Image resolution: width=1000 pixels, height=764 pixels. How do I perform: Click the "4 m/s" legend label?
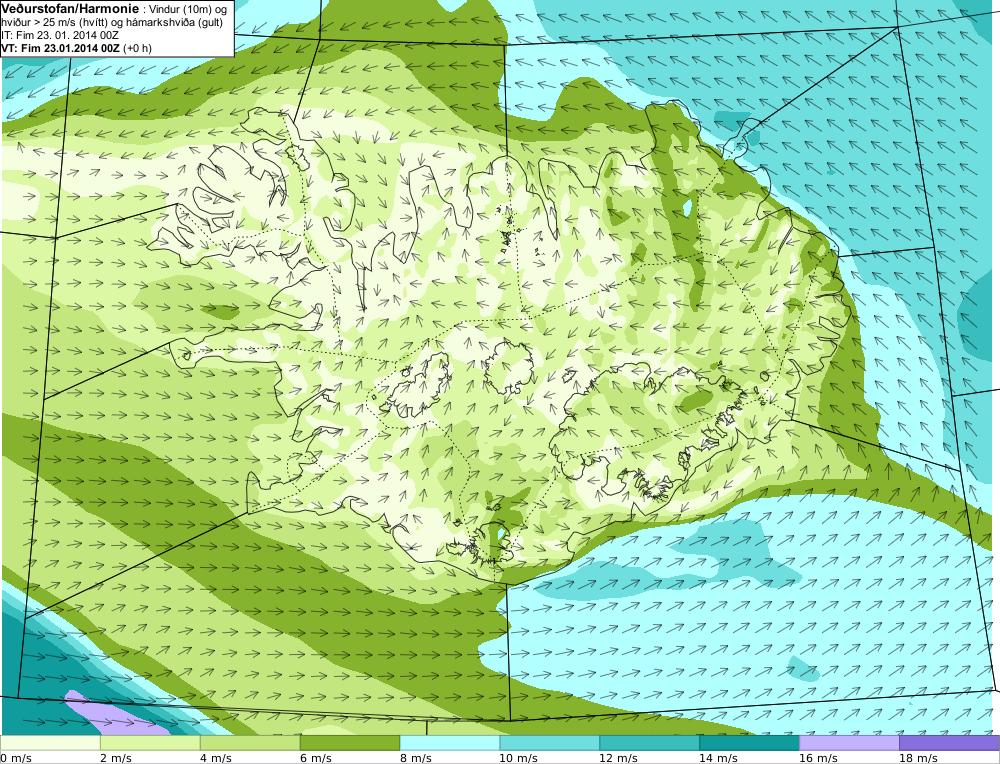click(x=216, y=758)
